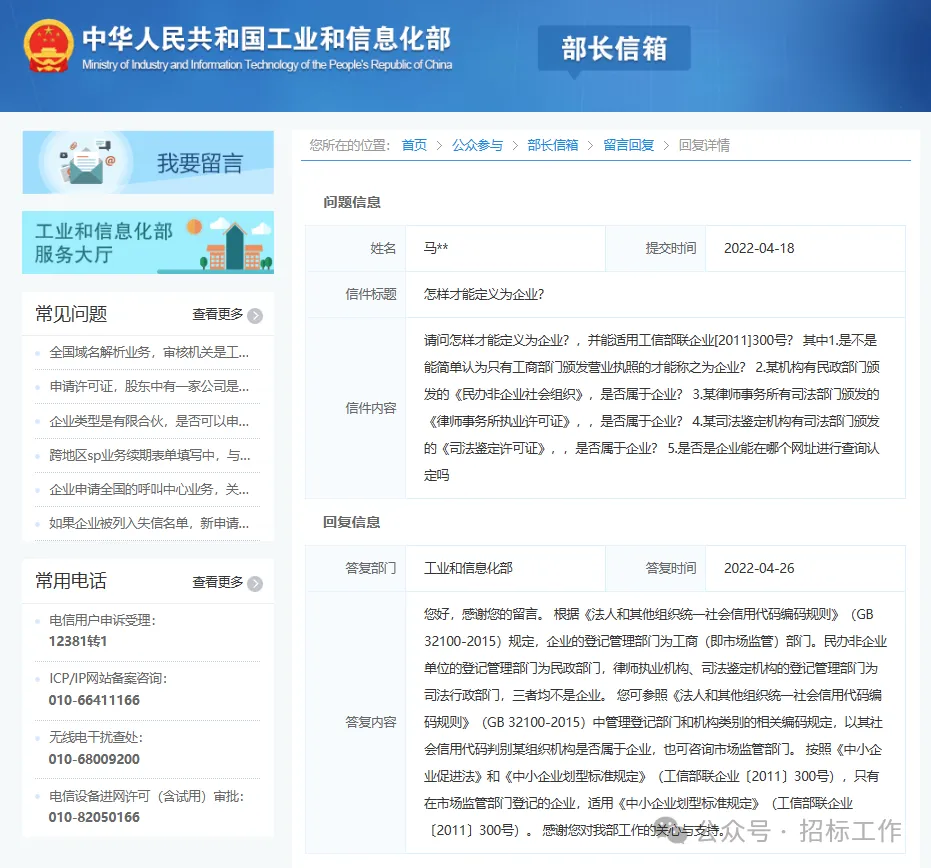Screen dimensions: 931x868
Task: Click the submission date 2022-04-18
Action: 759,248
